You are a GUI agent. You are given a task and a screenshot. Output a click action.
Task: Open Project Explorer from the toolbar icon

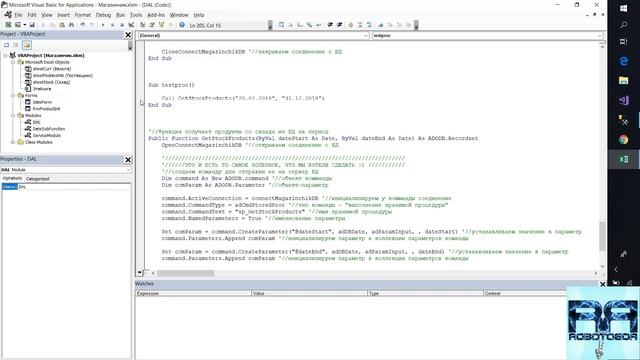point(142,25)
